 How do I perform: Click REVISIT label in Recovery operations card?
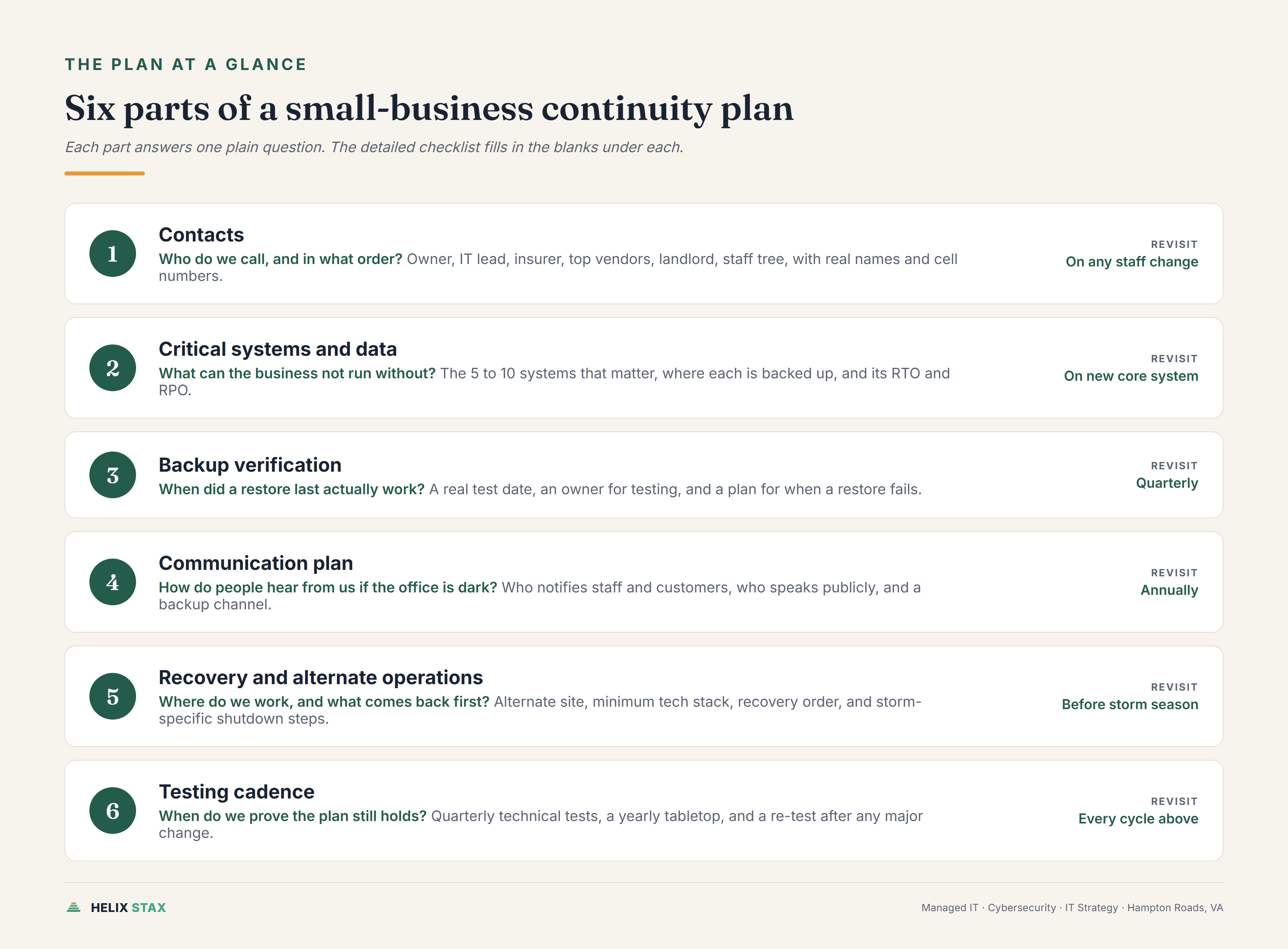(x=1174, y=687)
